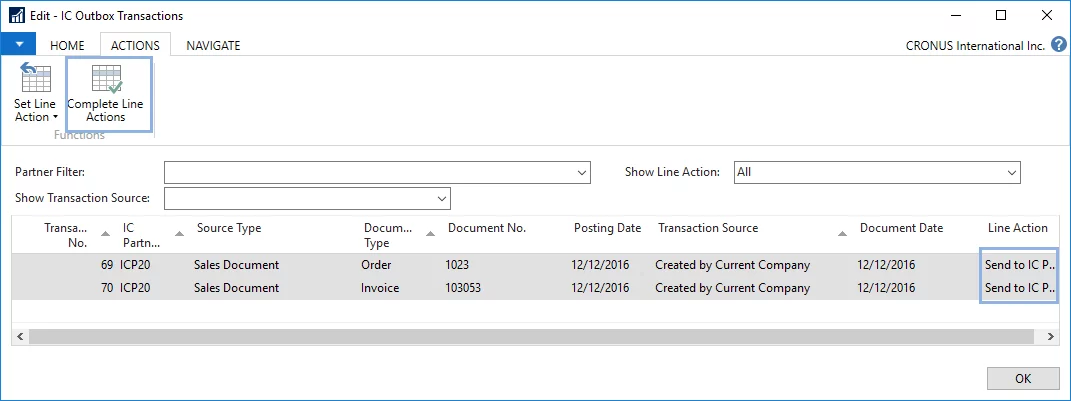Sort by Transaction No. column header

pos(66,234)
